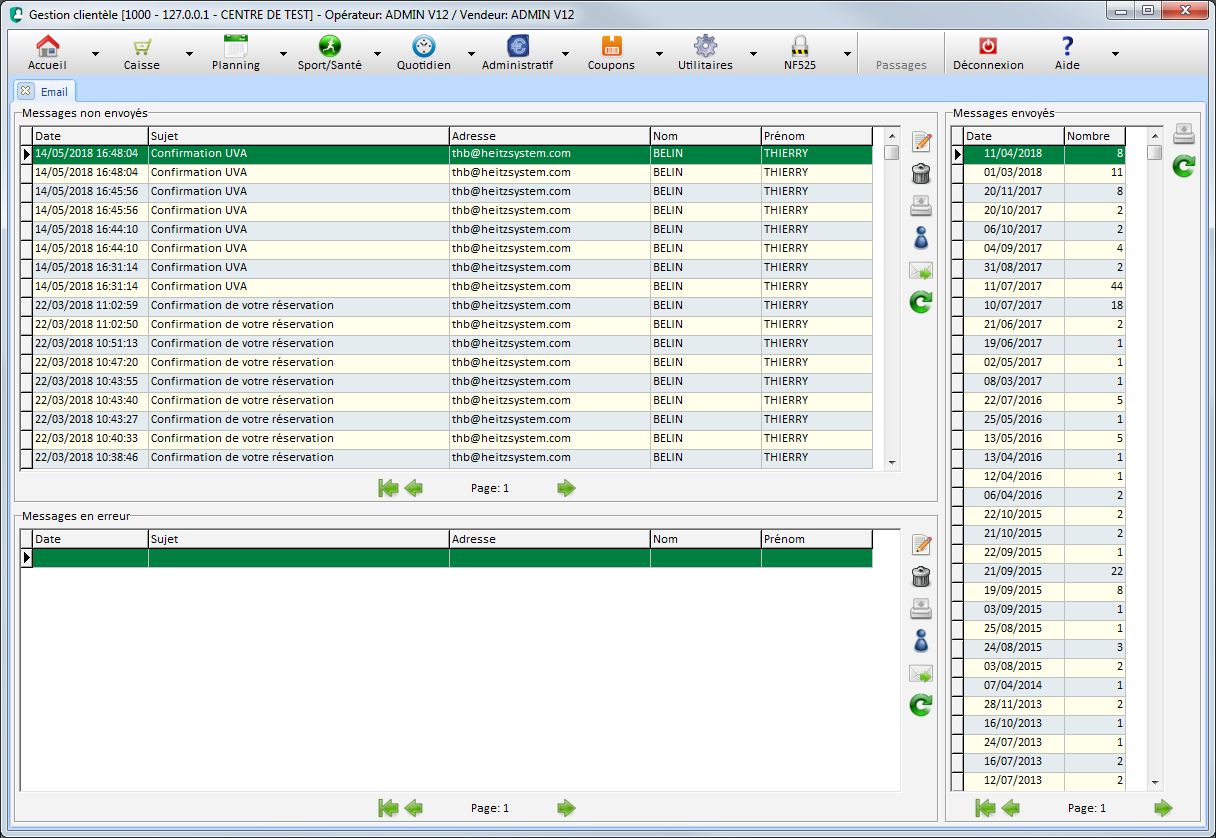
Task: Refresh the sent messages list
Action: (x=1183, y=167)
